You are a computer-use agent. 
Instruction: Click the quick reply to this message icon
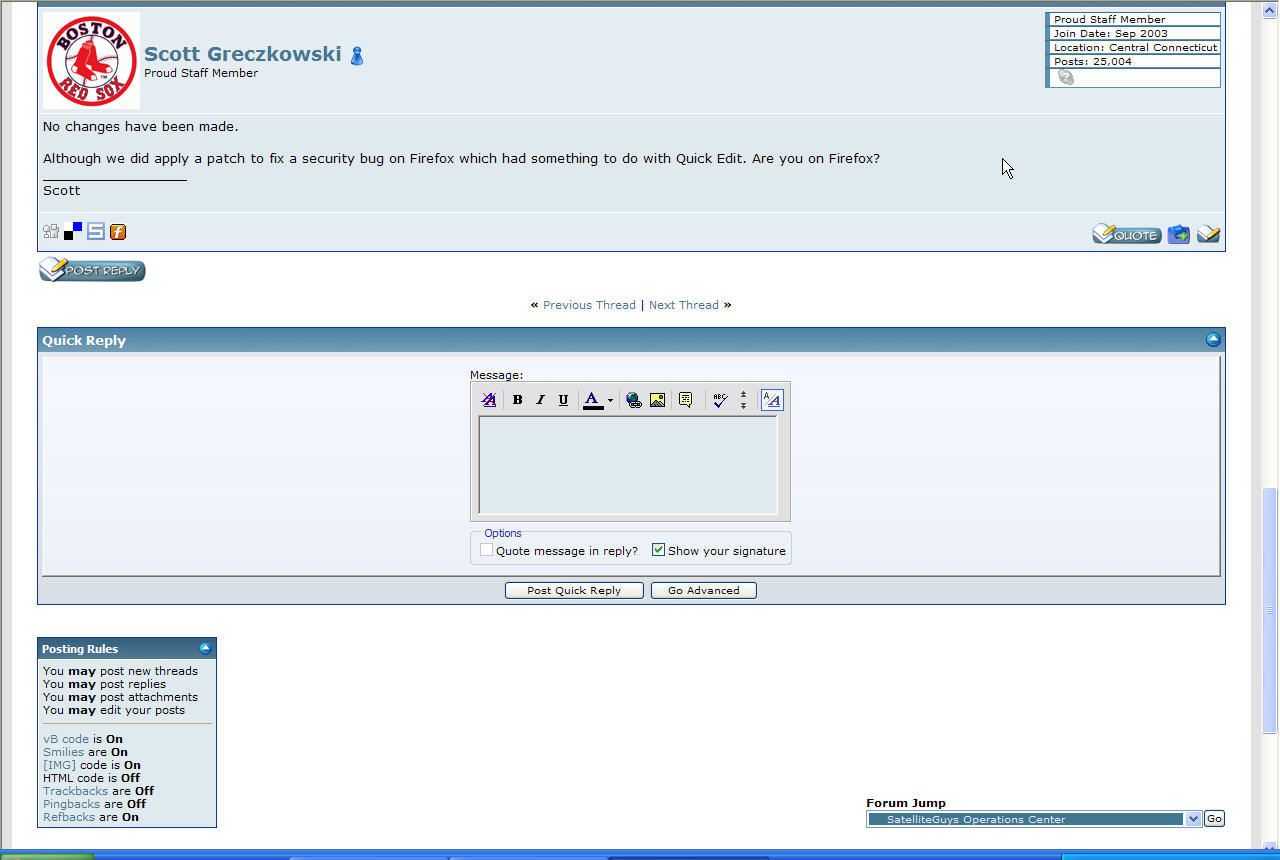pos(1208,234)
